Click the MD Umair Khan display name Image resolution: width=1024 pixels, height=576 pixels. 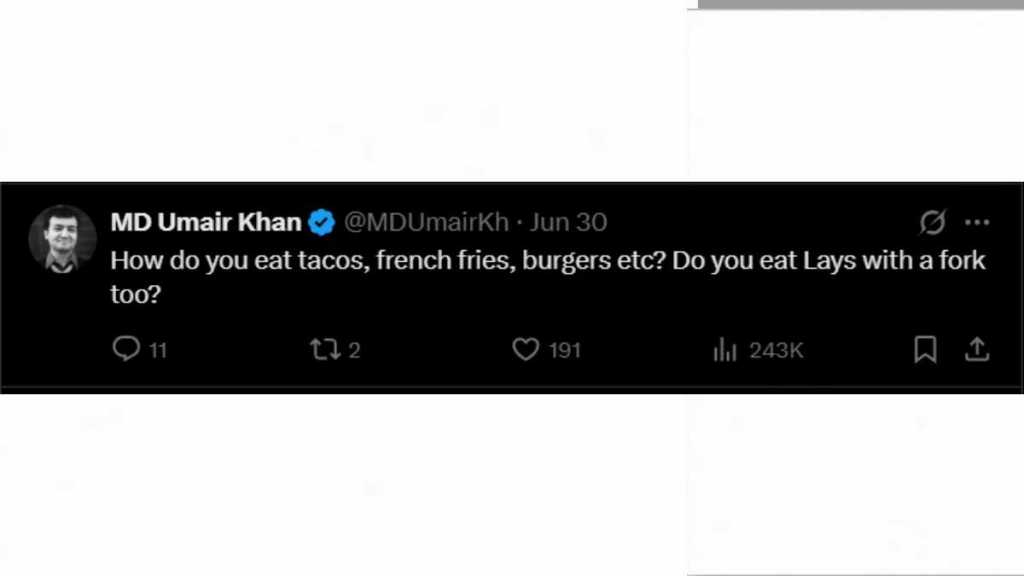pyautogui.click(x=206, y=222)
